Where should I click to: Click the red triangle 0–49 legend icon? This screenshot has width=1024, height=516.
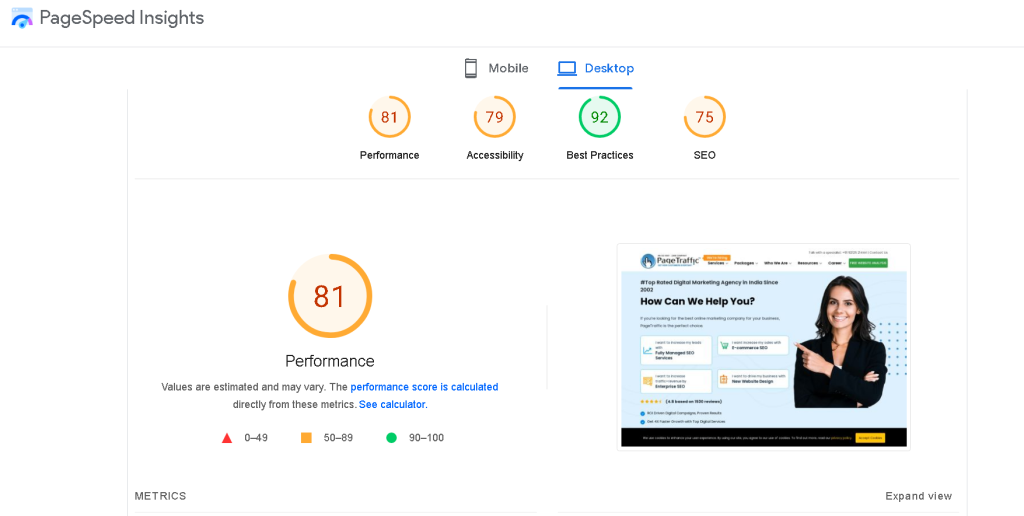click(x=227, y=438)
